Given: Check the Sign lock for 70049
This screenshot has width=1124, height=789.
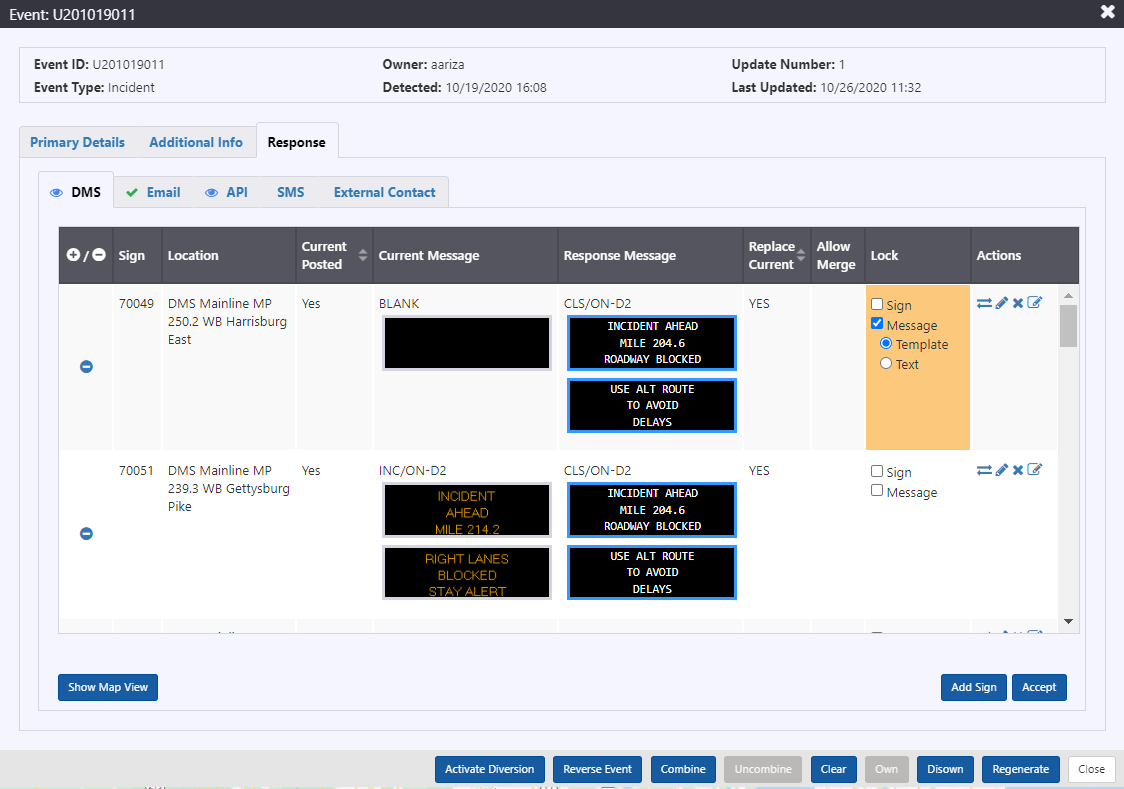Looking at the screenshot, I should pos(877,304).
